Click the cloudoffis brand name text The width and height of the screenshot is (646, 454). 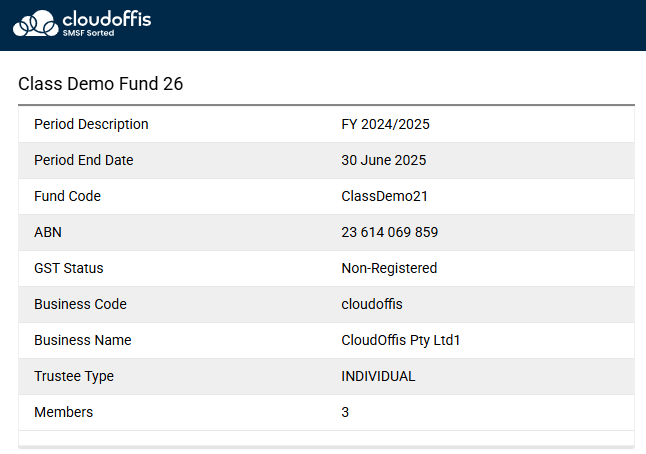point(106,19)
